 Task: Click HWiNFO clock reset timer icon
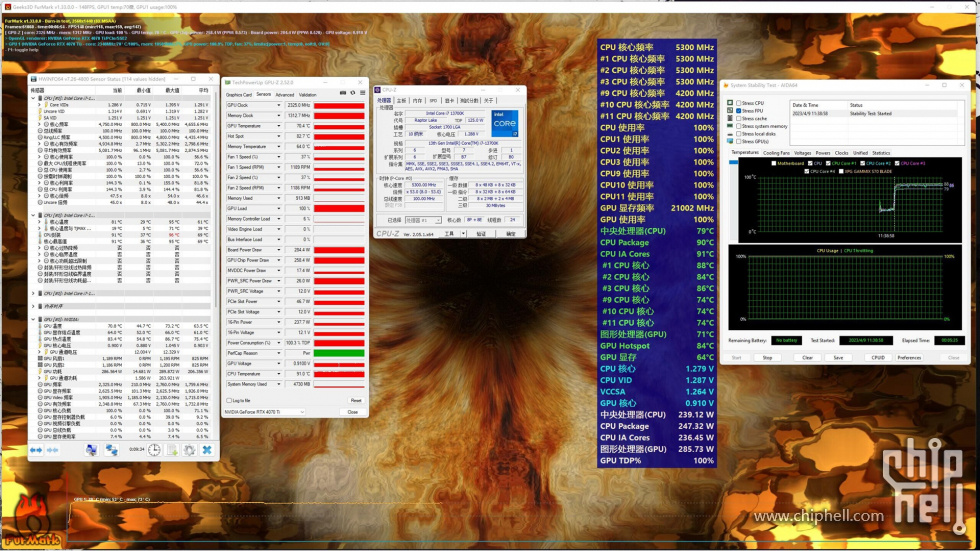click(154, 450)
